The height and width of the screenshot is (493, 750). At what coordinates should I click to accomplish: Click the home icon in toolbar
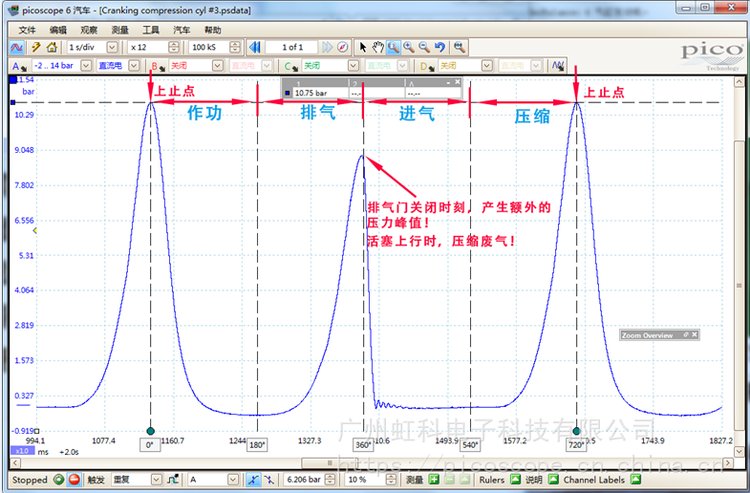(x=52, y=47)
